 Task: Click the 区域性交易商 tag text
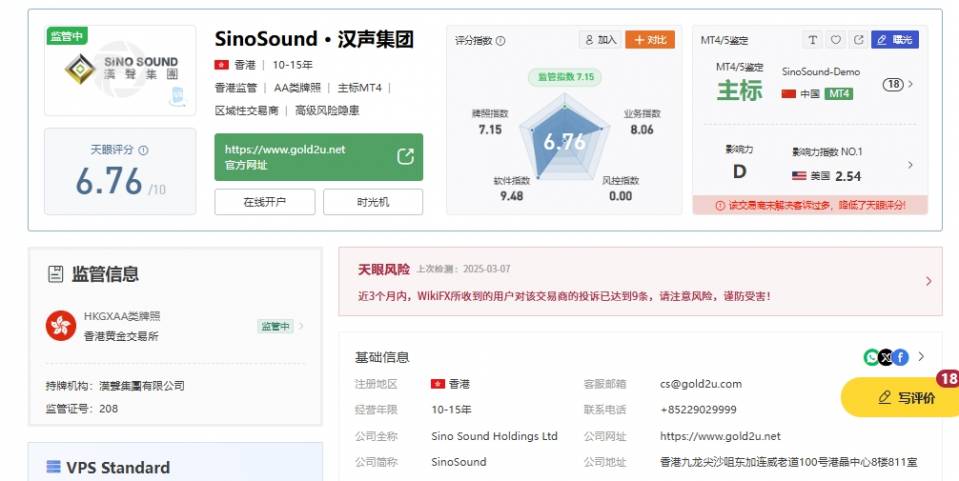(246, 111)
